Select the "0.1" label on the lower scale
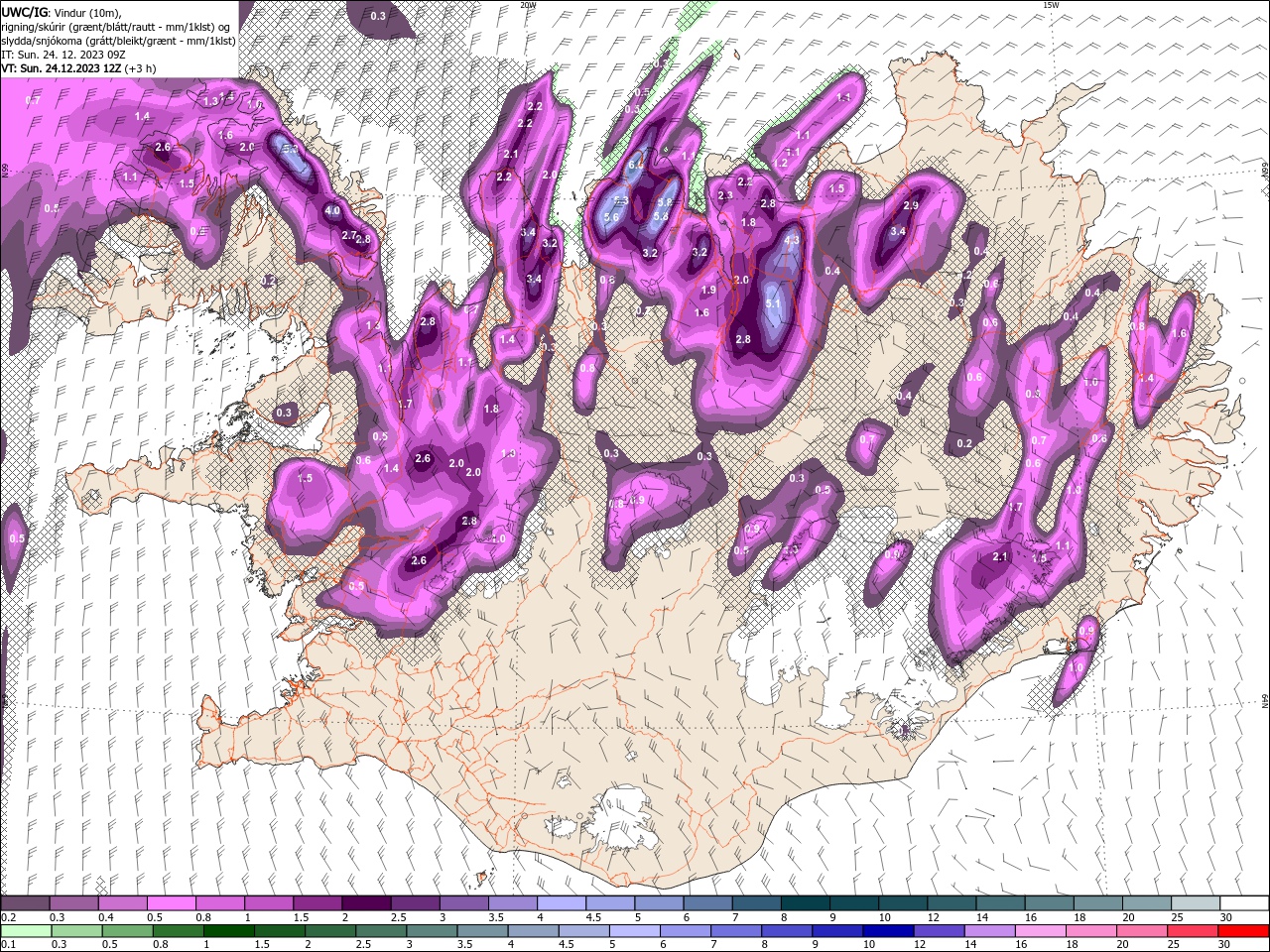 coord(8,944)
